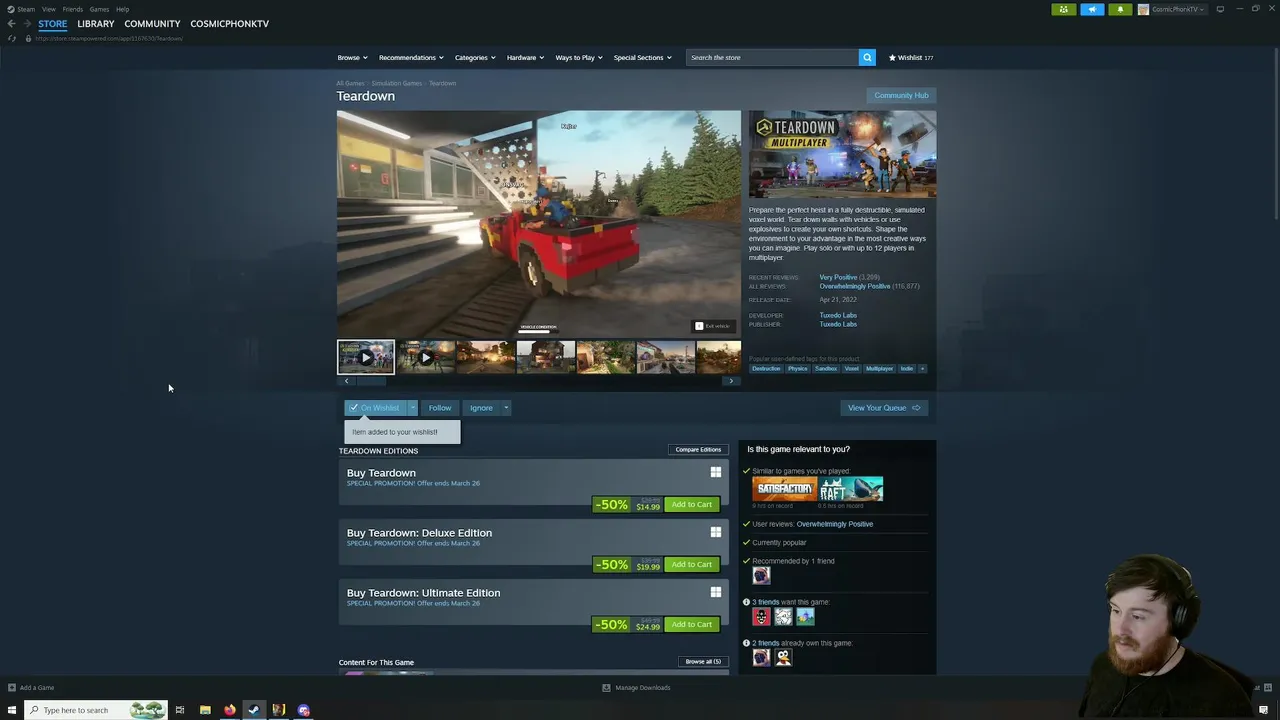Go back with the navigation back arrow
1280x720 pixels.
point(11,24)
